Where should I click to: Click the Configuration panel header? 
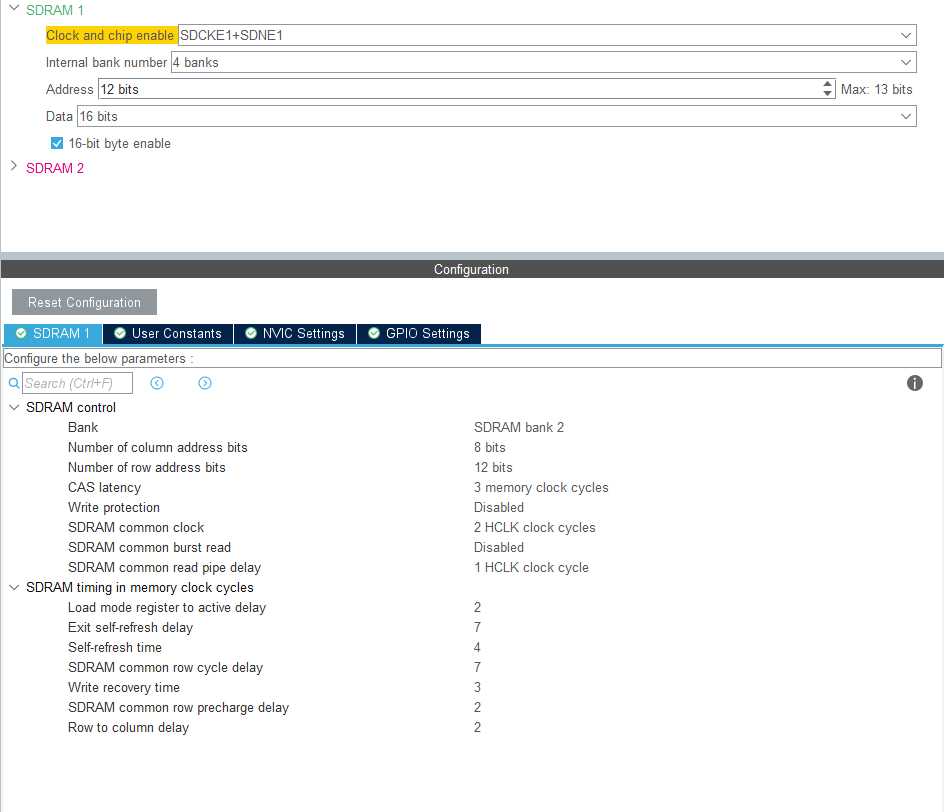tap(472, 269)
